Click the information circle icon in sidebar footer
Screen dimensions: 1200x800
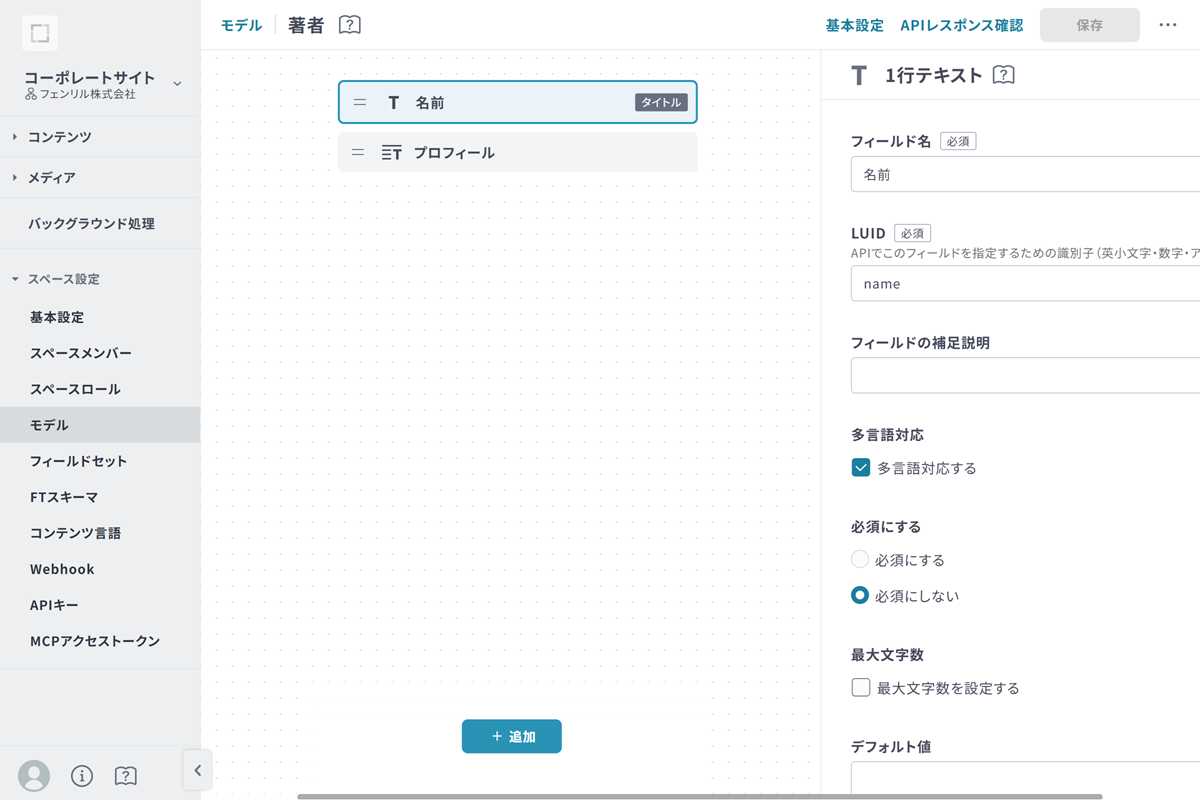tap(82, 775)
